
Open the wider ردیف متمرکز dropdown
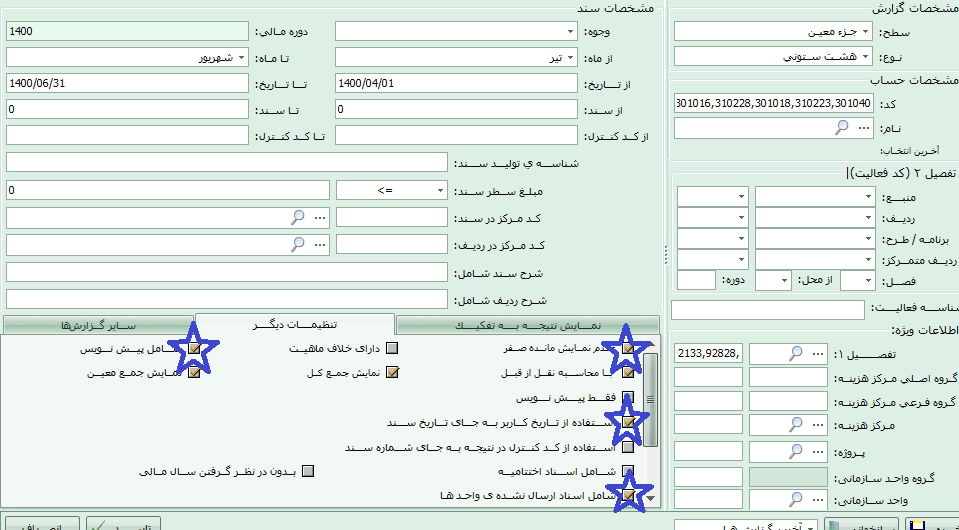[815, 260]
